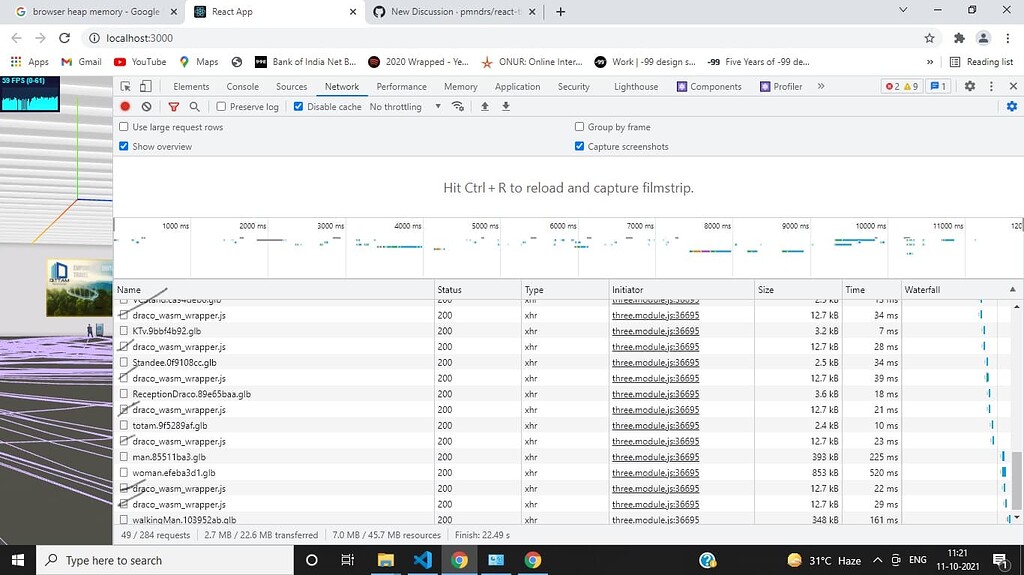Open Reading list button
The height and width of the screenshot is (575, 1024).
point(981,61)
